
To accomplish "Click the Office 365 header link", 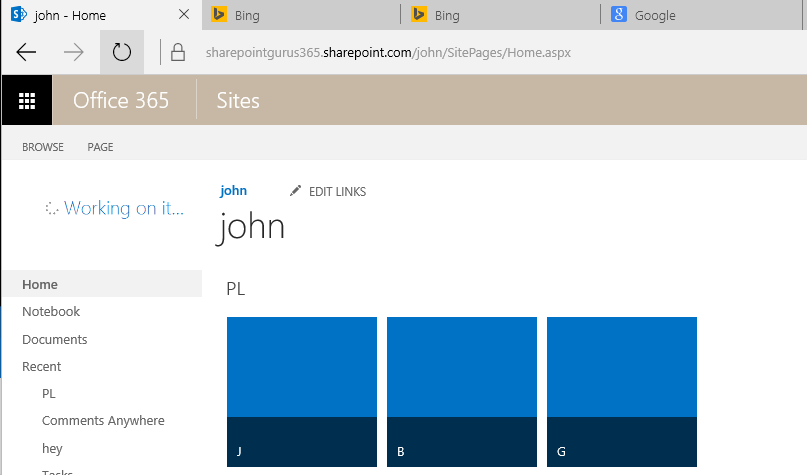I will [121, 100].
